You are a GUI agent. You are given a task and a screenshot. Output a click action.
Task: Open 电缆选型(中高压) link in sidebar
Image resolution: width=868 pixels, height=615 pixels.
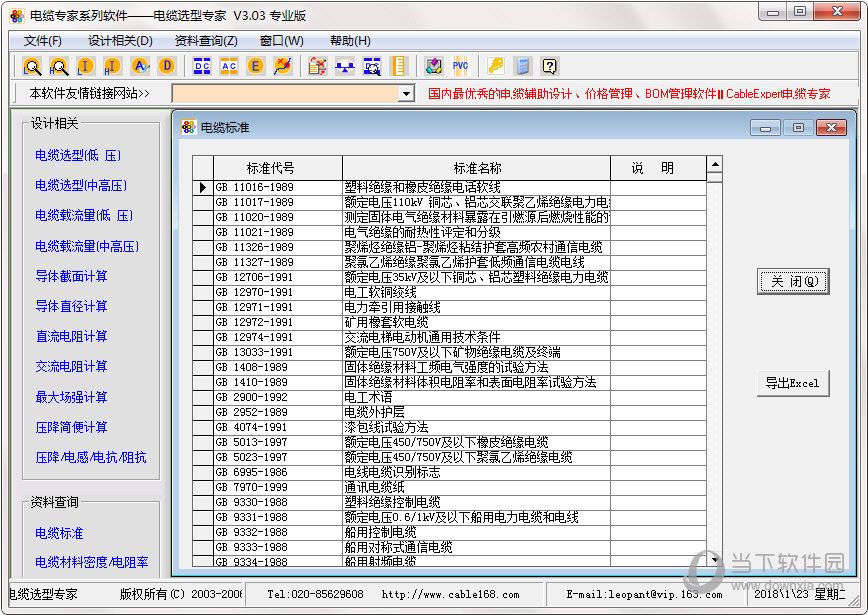point(81,185)
